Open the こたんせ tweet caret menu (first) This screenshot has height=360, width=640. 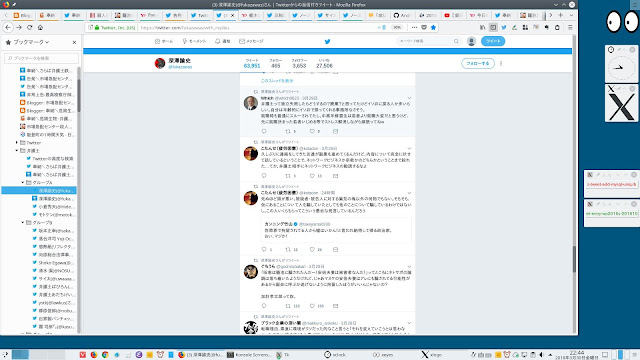coord(409,149)
